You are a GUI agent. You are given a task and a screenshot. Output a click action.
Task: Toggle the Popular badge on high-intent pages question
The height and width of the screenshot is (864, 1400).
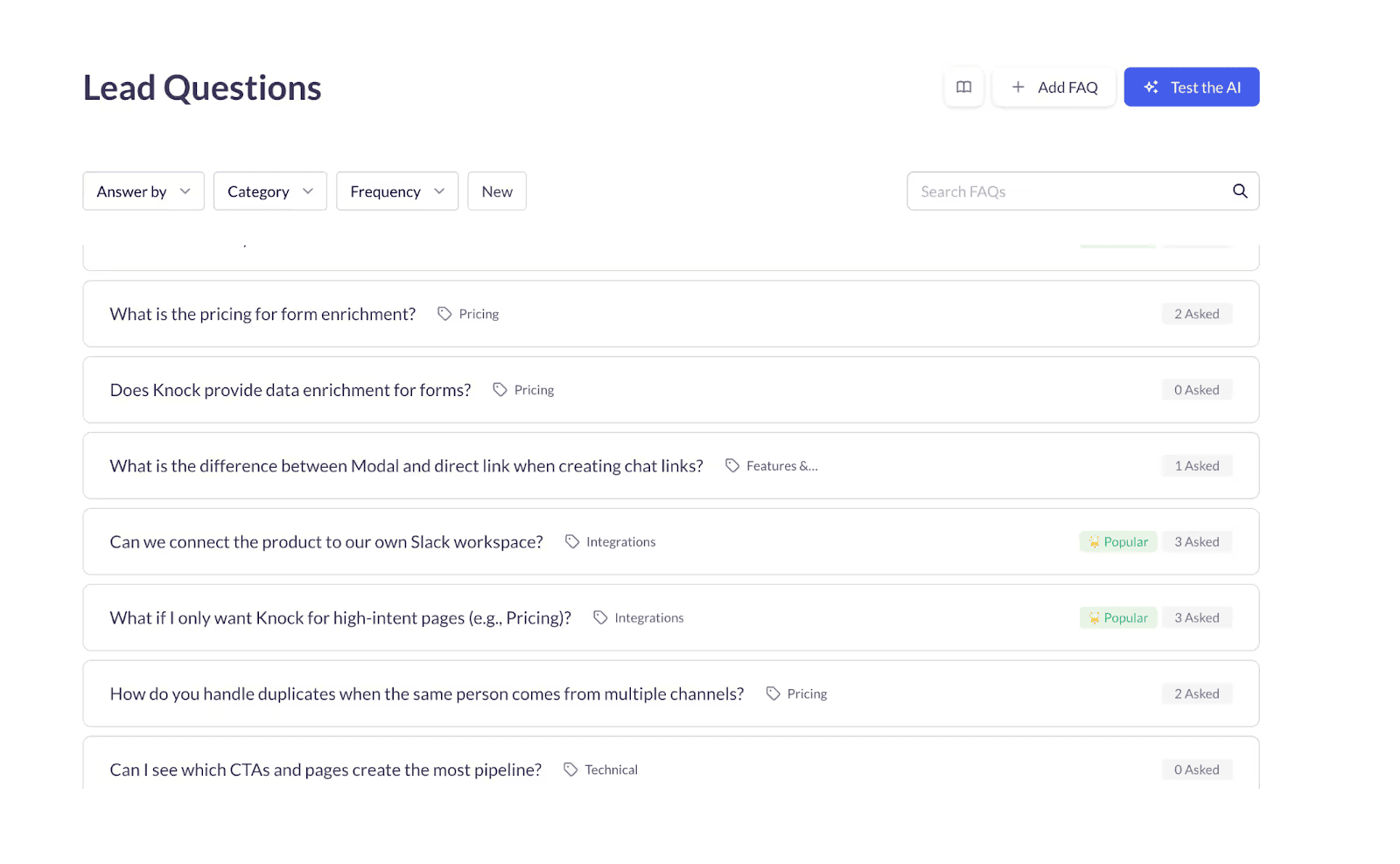tap(1117, 617)
